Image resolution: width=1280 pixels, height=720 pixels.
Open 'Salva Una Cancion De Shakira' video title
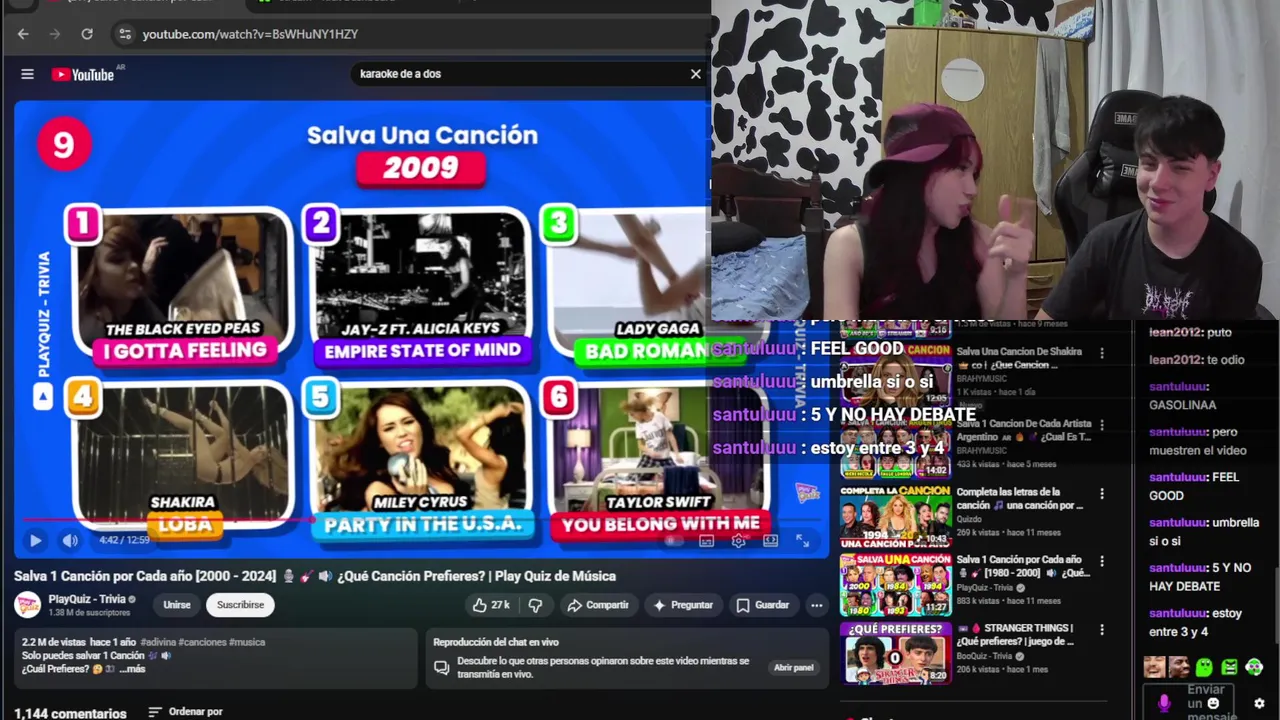[1019, 358]
